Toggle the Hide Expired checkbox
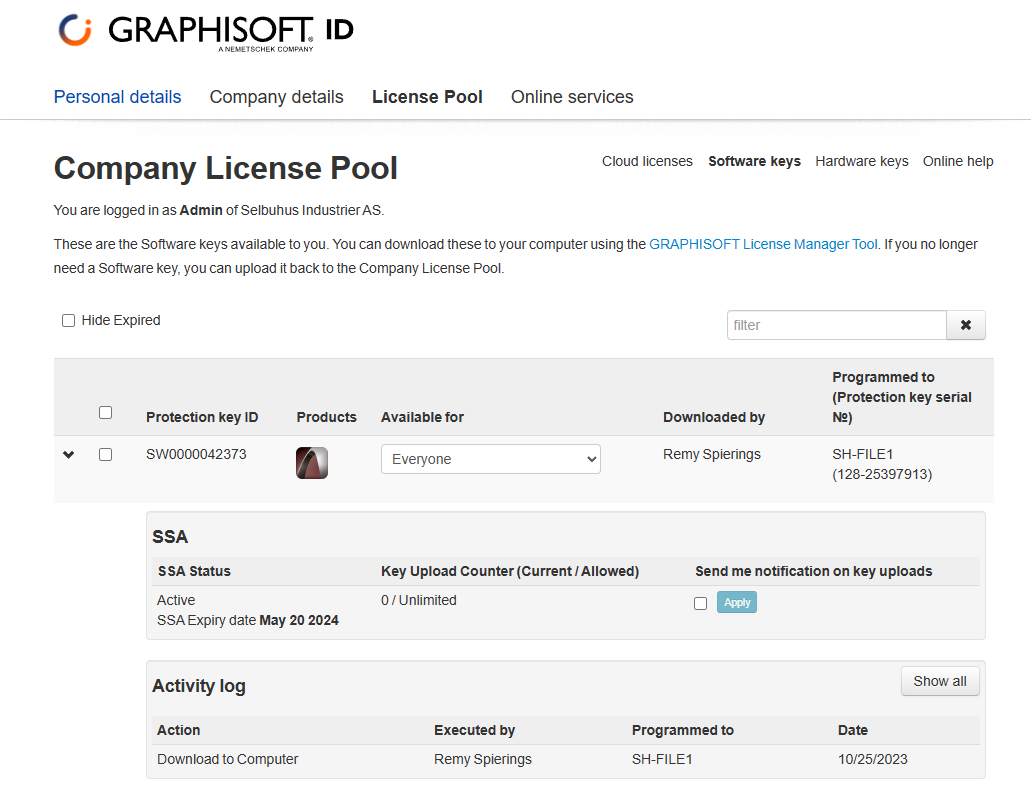Viewport: 1031px width, 803px height. click(69, 321)
